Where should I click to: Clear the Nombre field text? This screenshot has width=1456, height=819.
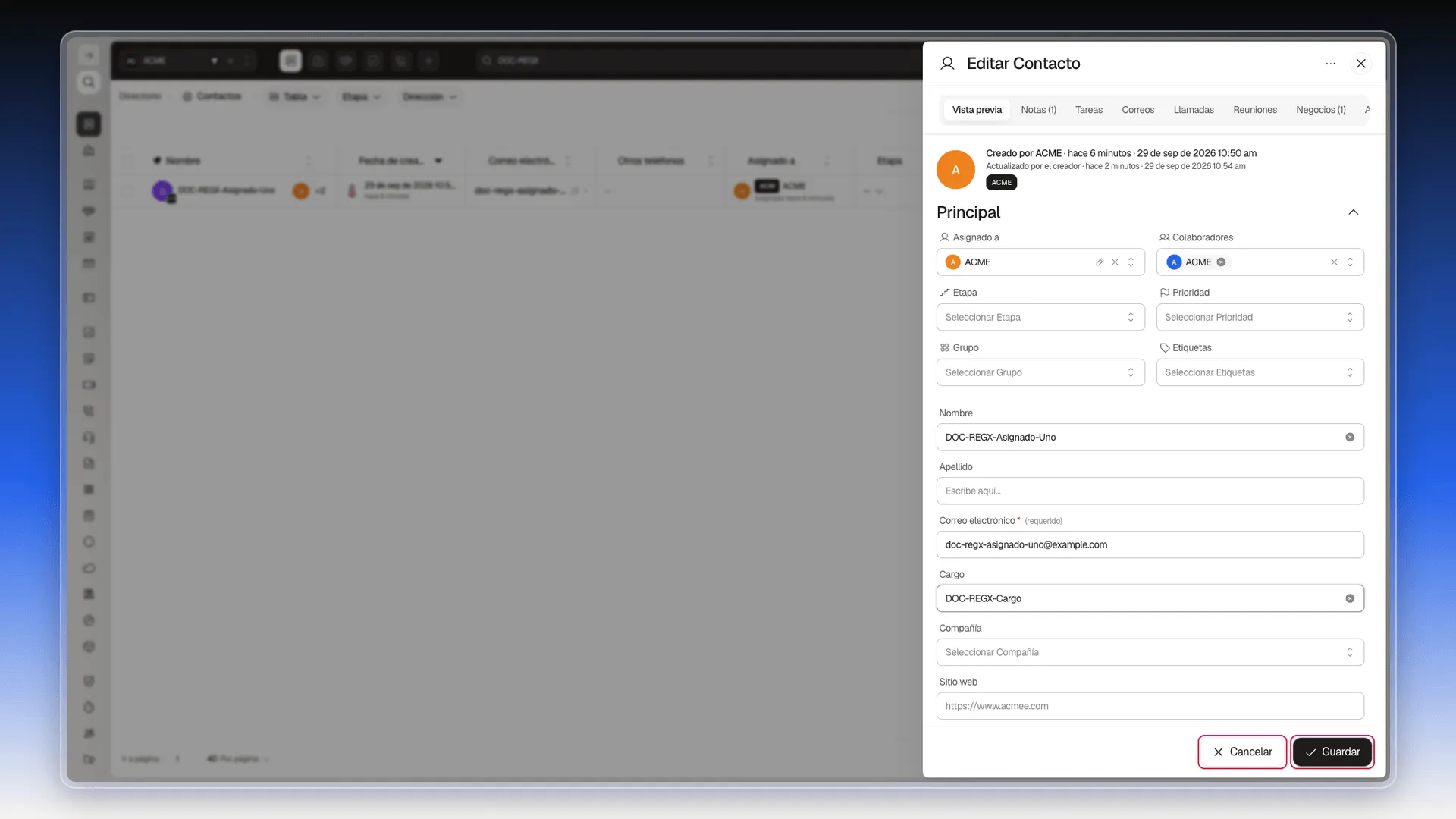[1350, 438]
